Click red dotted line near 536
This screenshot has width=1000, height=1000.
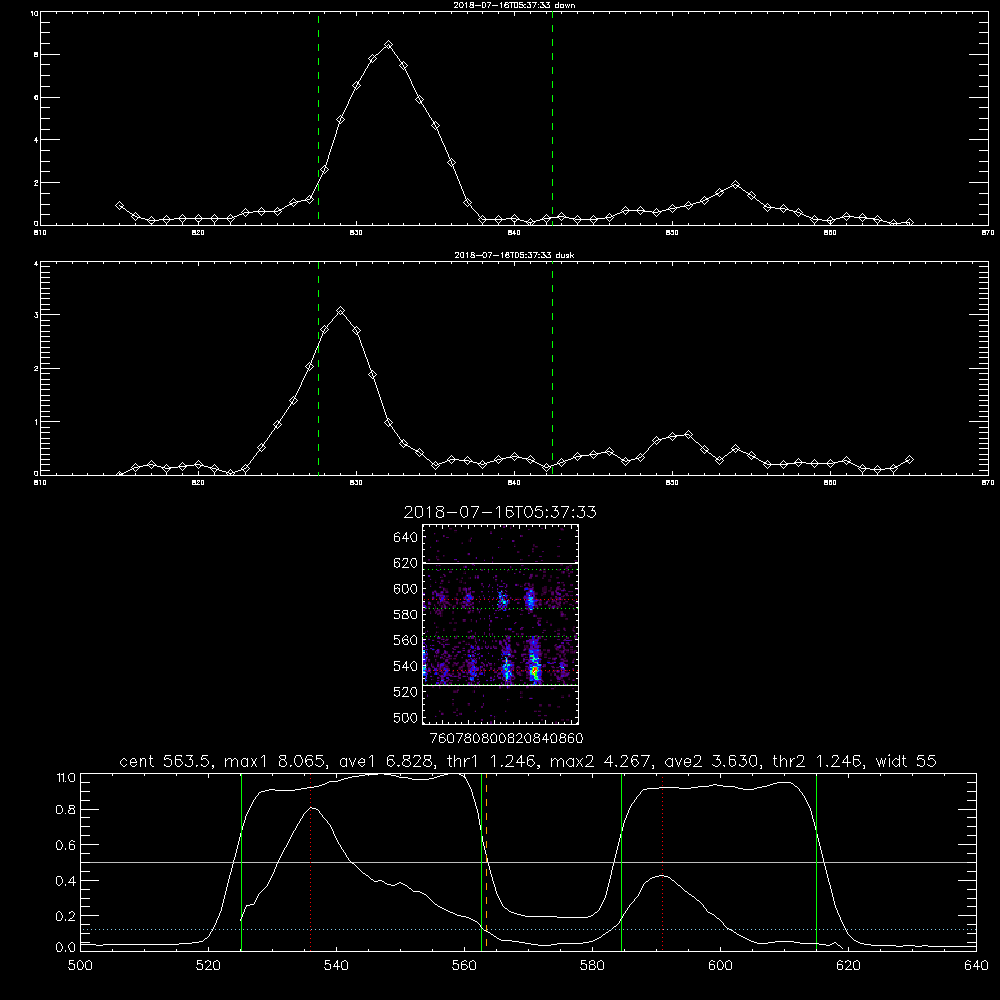pos(310,862)
